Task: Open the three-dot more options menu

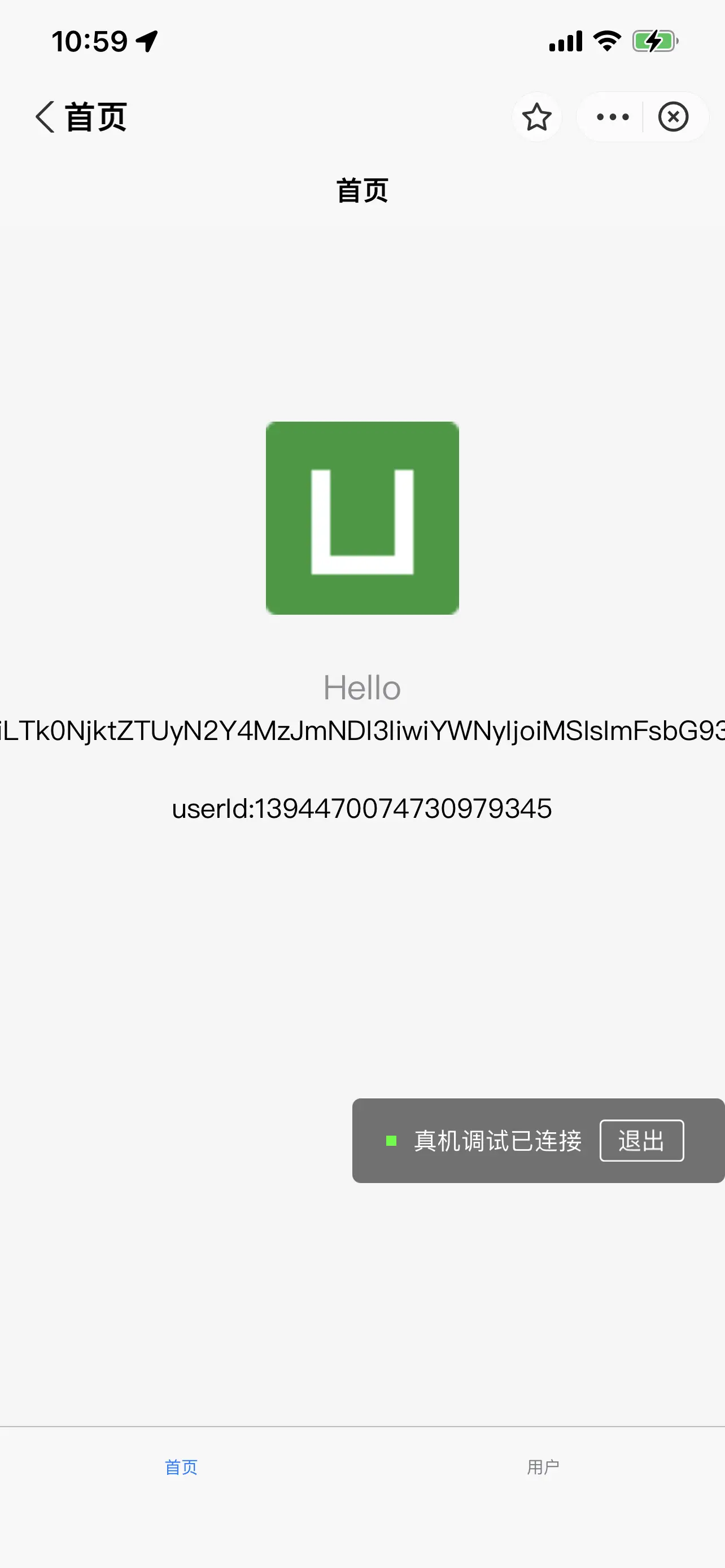Action: coord(613,117)
